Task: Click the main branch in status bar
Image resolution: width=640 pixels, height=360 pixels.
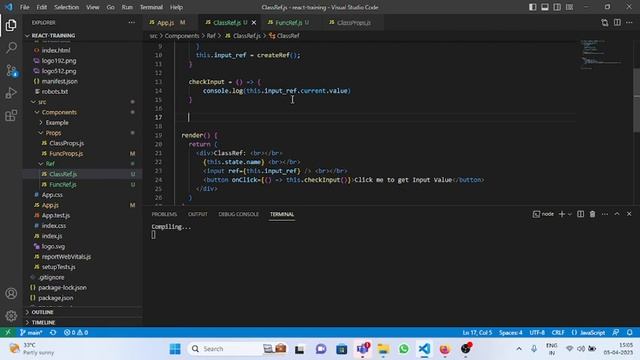Action: click(31, 333)
